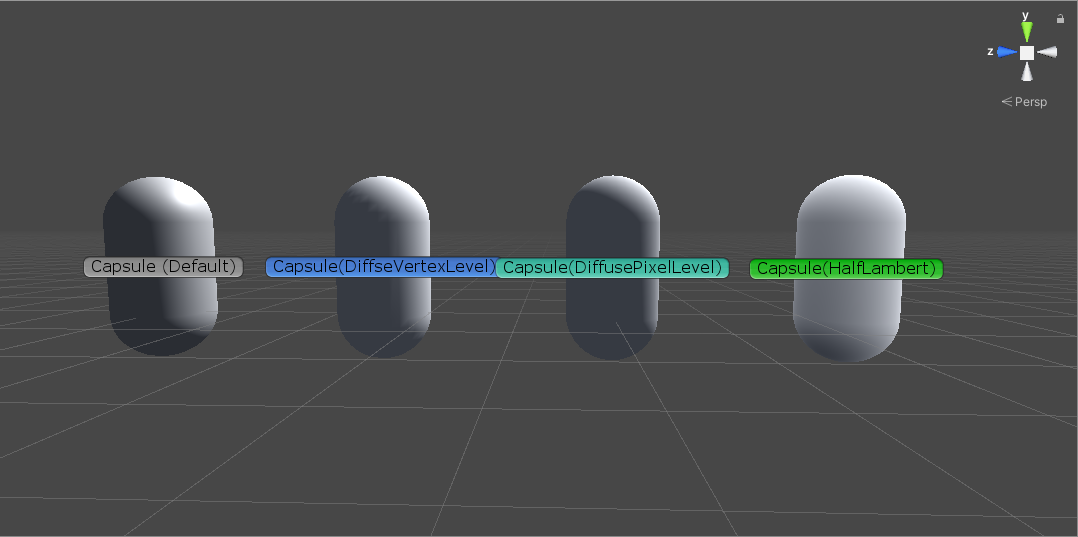Screen dimensions: 1078x537
Task: Select the Capsule(HalfLambert) green label
Action: [846, 269]
